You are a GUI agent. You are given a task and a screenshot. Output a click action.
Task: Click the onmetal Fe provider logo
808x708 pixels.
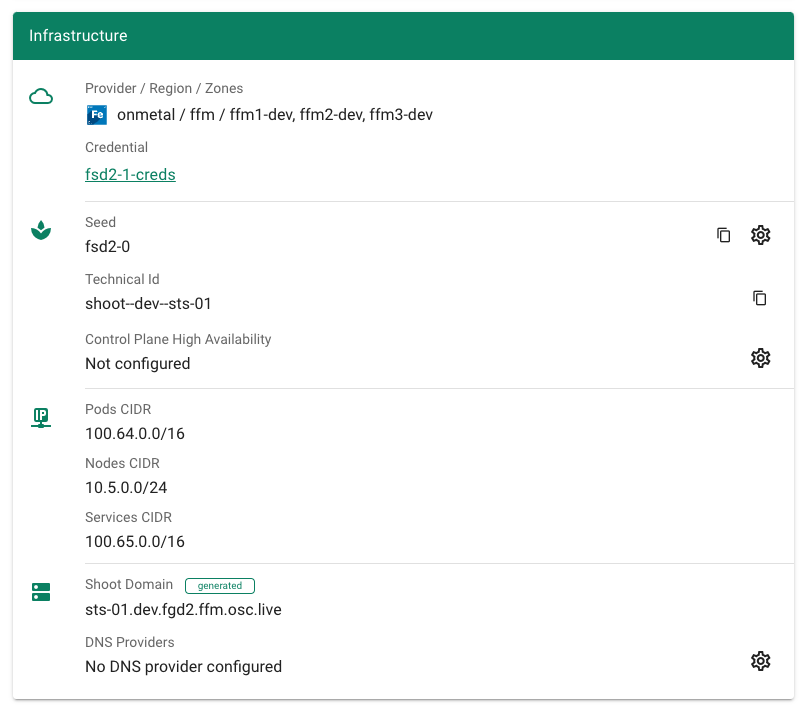[x=96, y=114]
